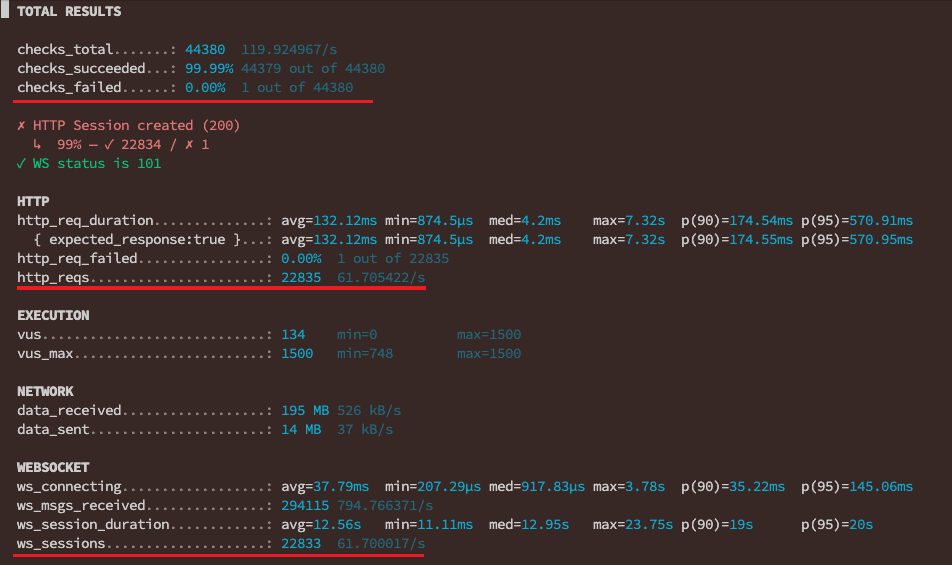Click the ↳ arrow before 99%
Image resolution: width=952 pixels, height=565 pixels.
coord(38,145)
